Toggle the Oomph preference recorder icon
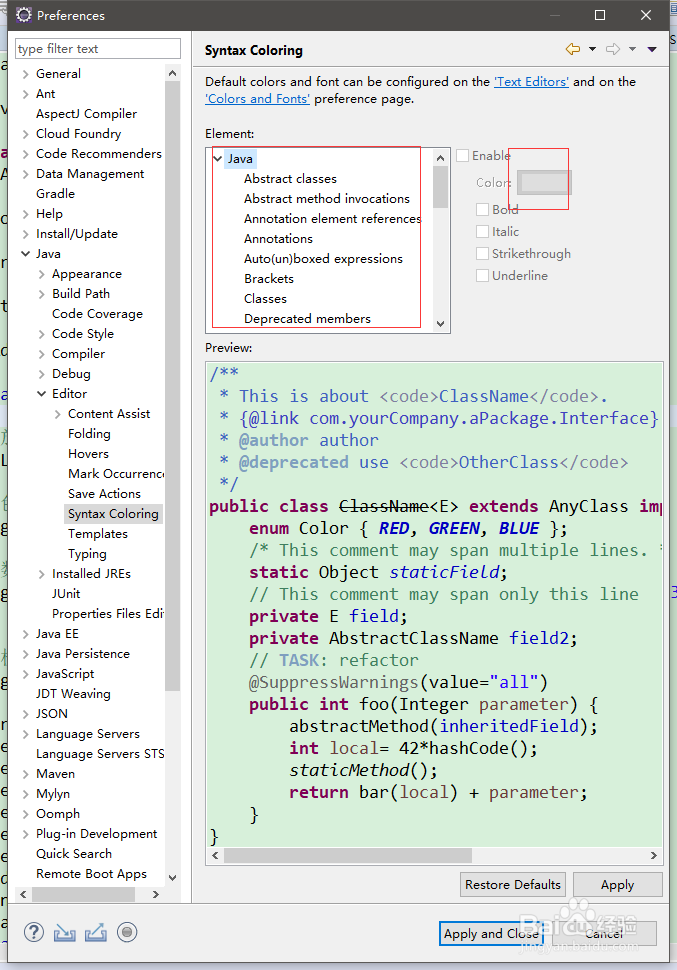 (x=127, y=932)
